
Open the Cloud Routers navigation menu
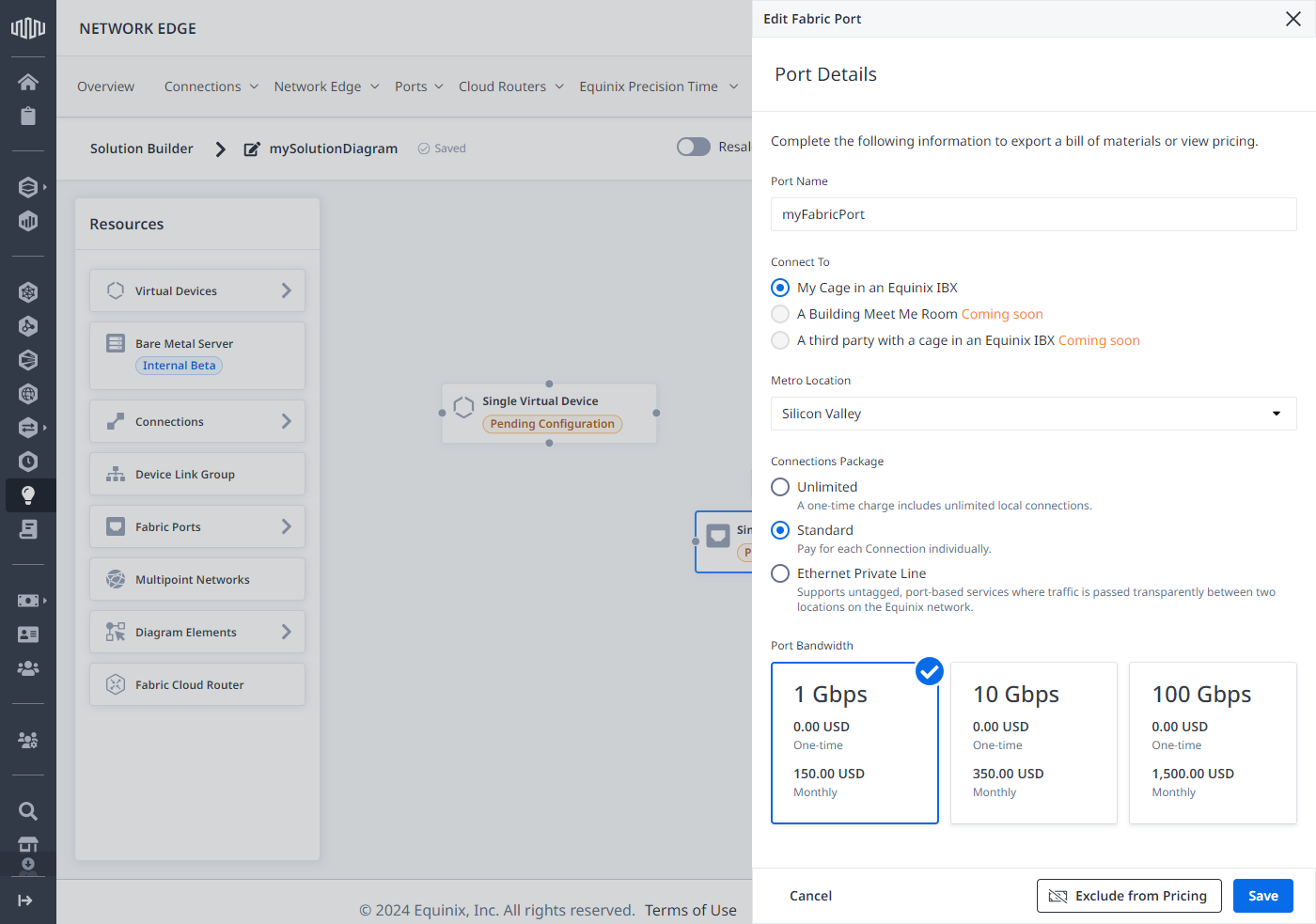511,86
